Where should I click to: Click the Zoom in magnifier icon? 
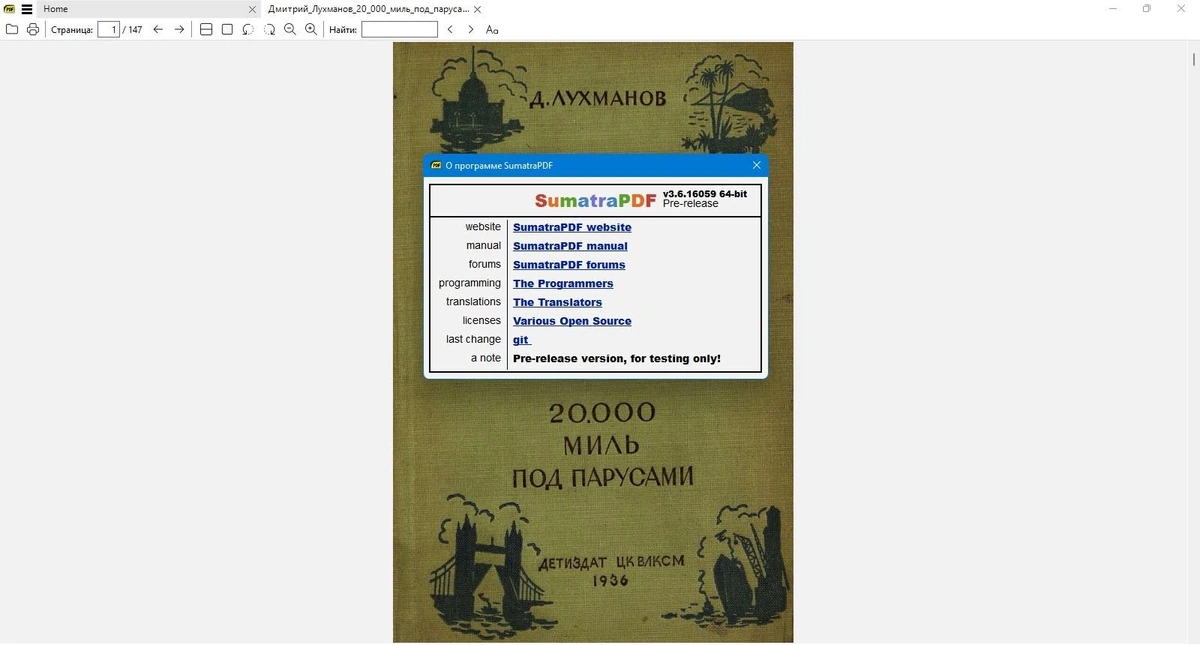(x=311, y=29)
